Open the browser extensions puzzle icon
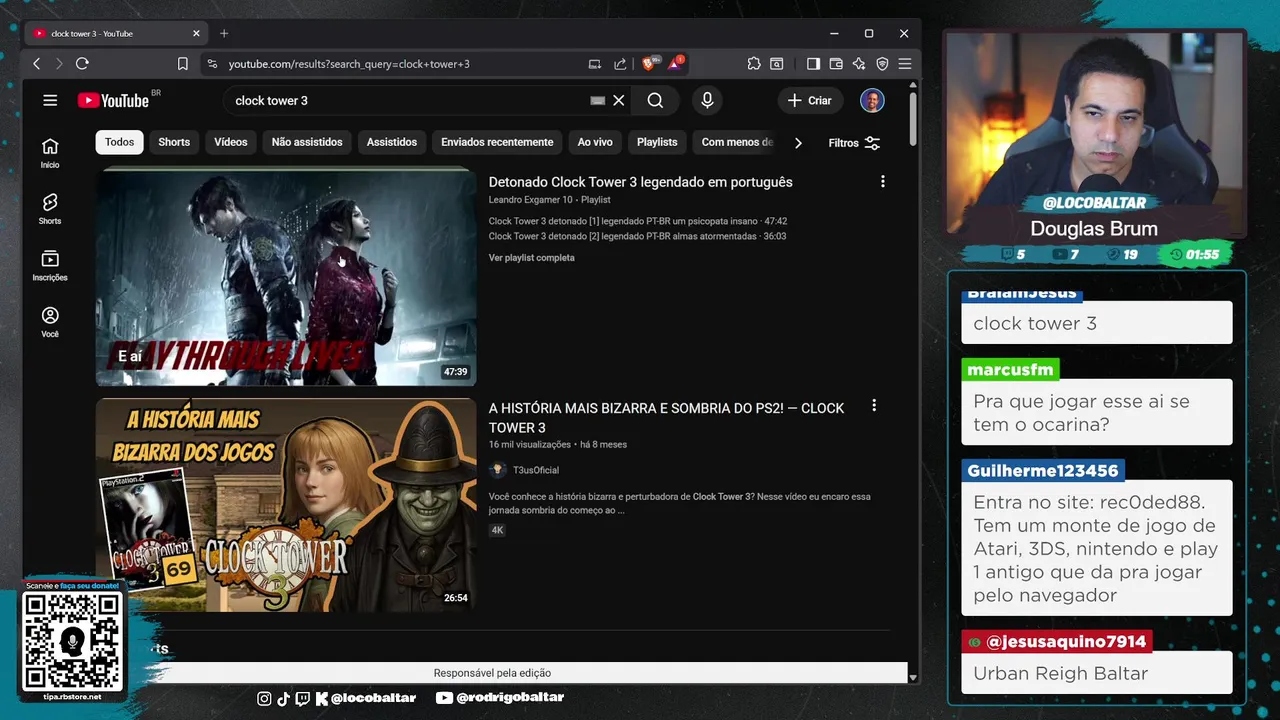1280x720 pixels. coord(754,64)
